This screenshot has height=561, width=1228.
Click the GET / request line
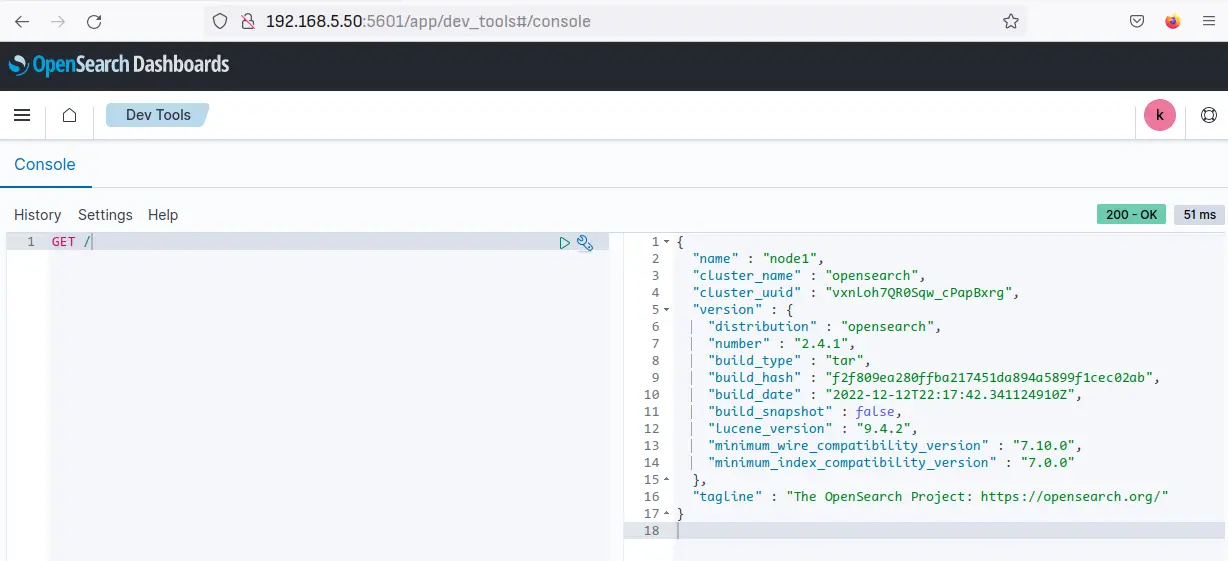[x=72, y=242]
